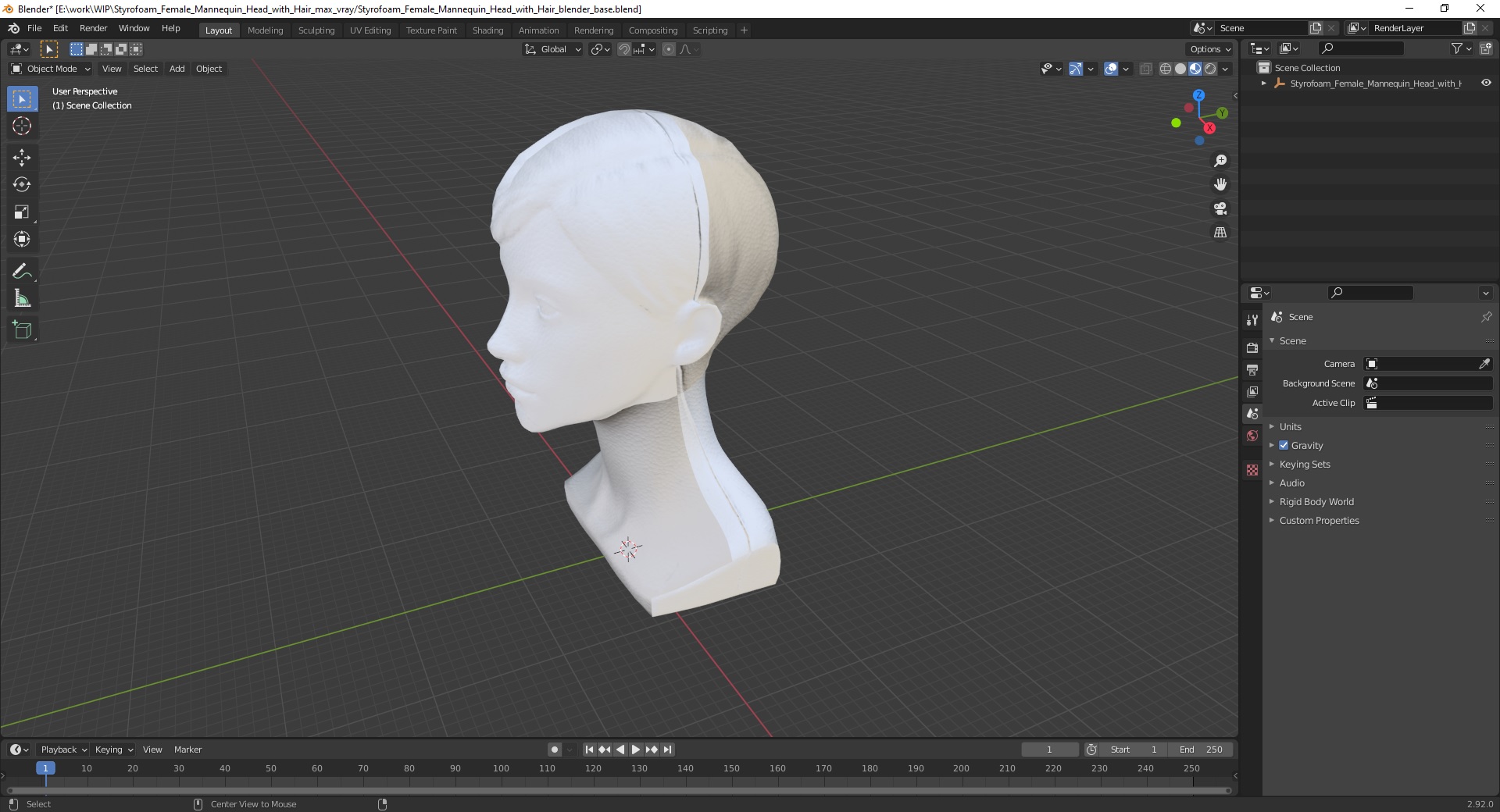Toggle snapping with the magnet icon
This screenshot has height=812, width=1500.
click(623, 49)
